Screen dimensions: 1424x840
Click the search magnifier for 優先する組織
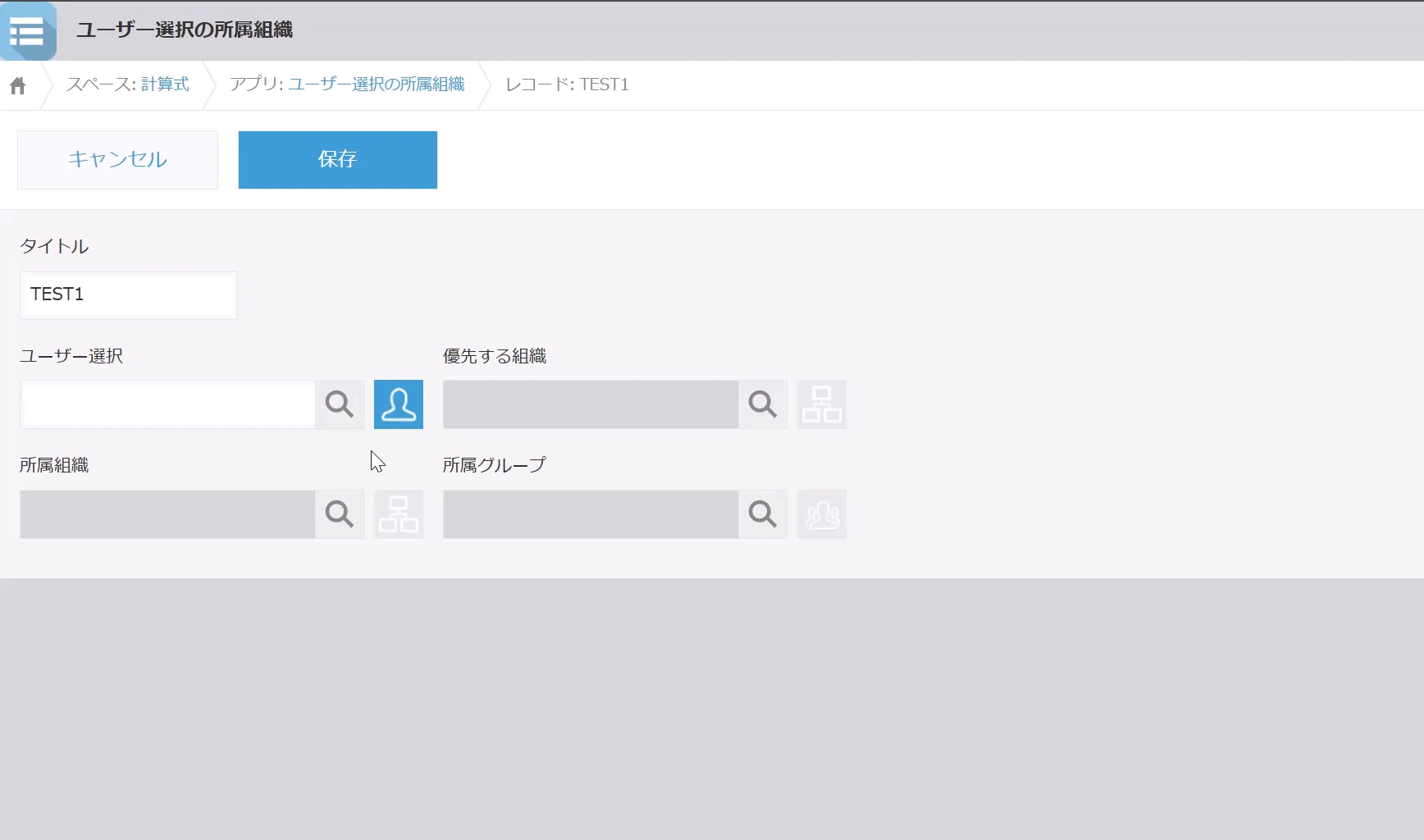(763, 404)
